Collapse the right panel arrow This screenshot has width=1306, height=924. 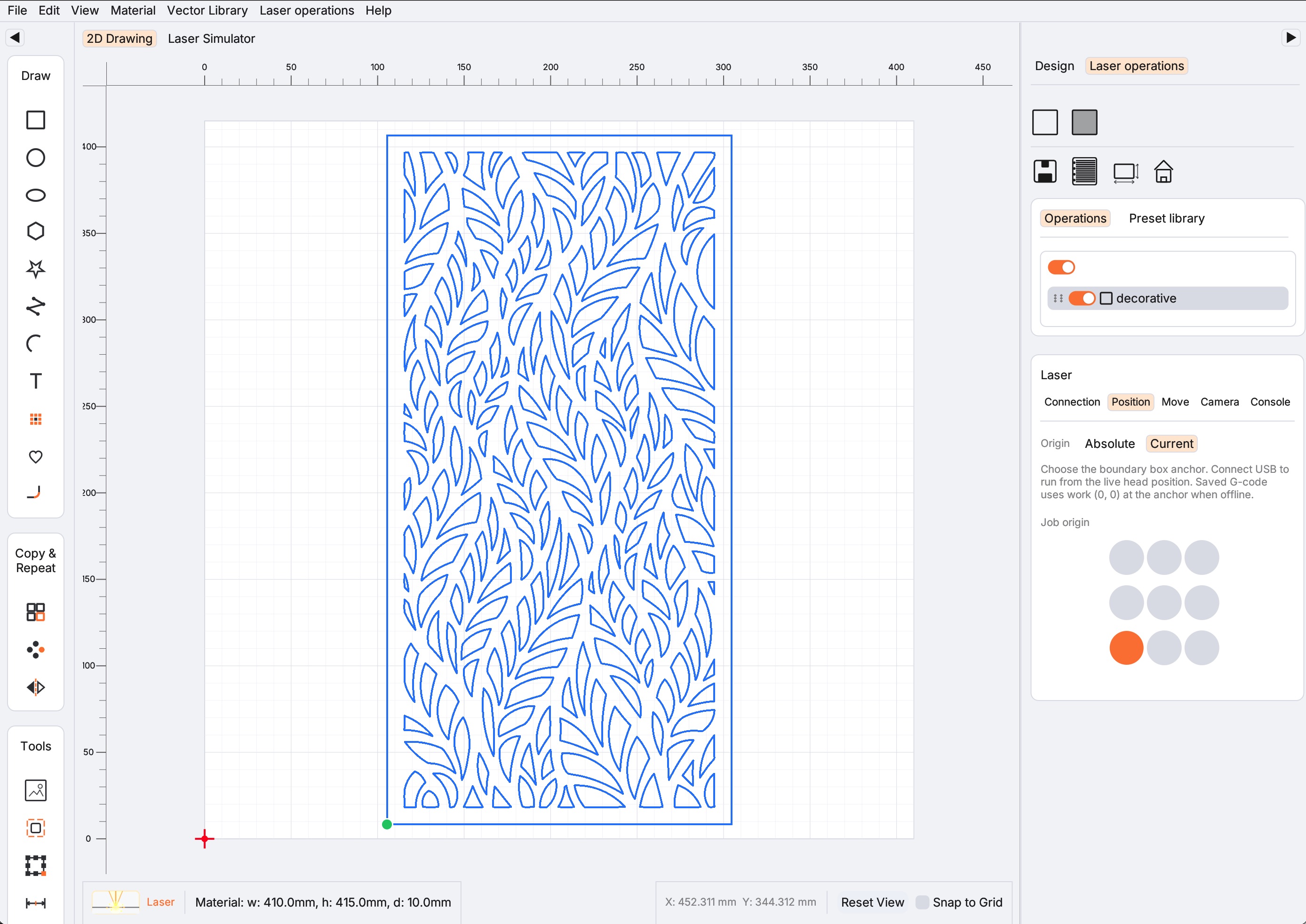[x=1290, y=38]
